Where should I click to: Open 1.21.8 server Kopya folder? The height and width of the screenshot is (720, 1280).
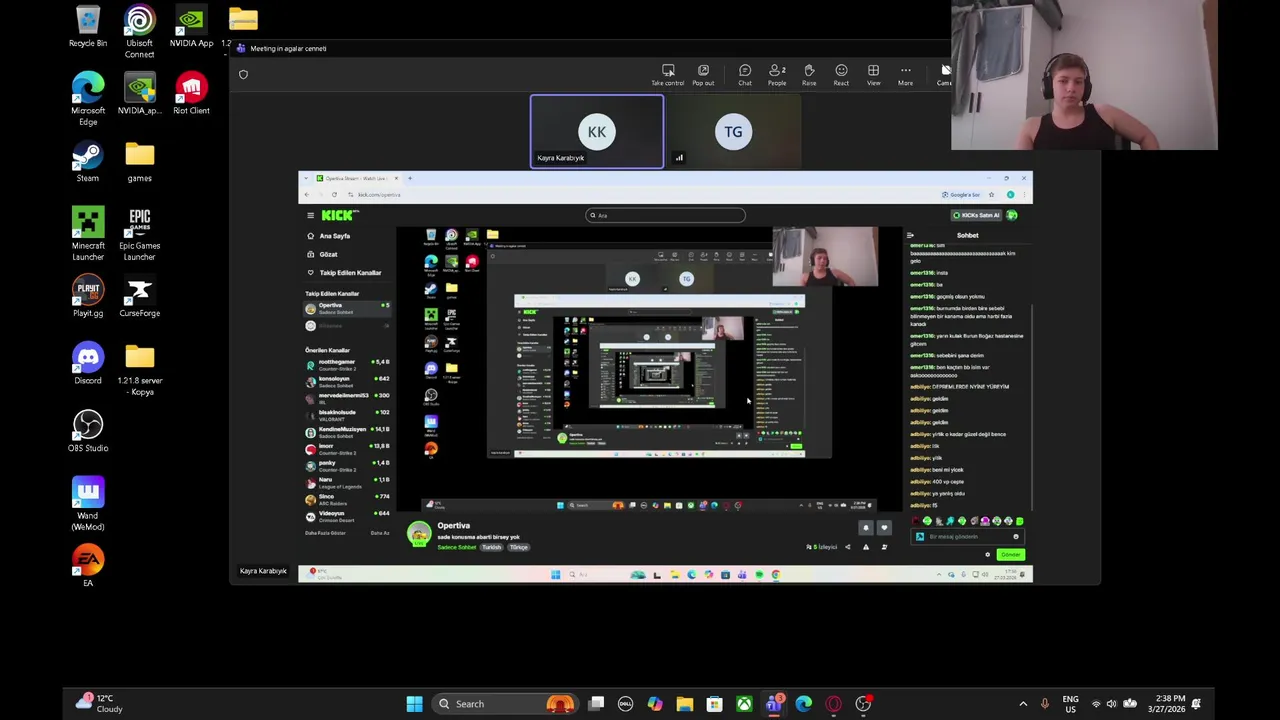(139, 369)
